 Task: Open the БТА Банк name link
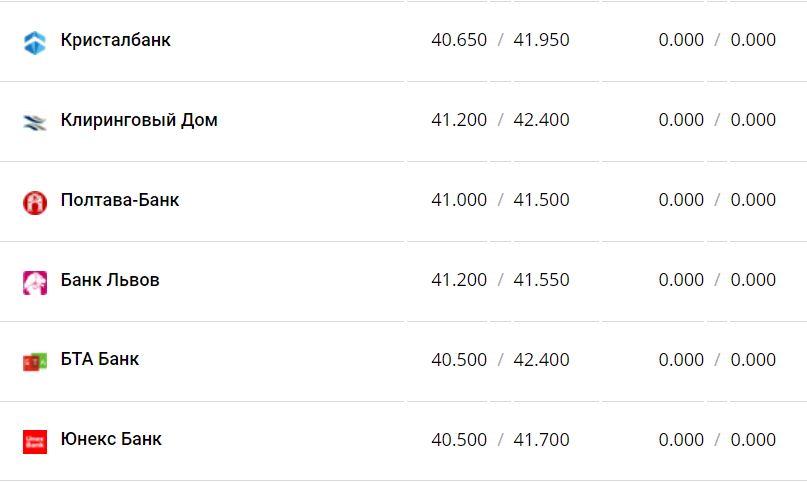click(100, 359)
